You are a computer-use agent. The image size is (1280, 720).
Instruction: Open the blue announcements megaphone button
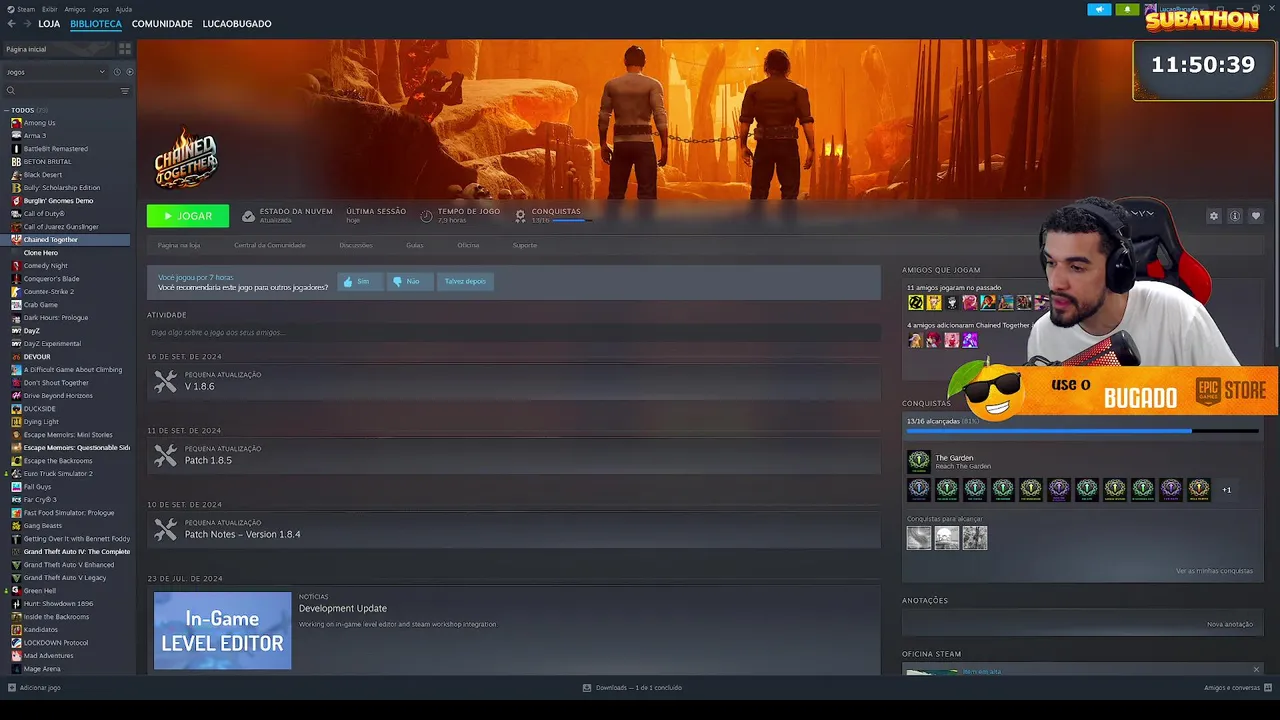coord(1099,9)
